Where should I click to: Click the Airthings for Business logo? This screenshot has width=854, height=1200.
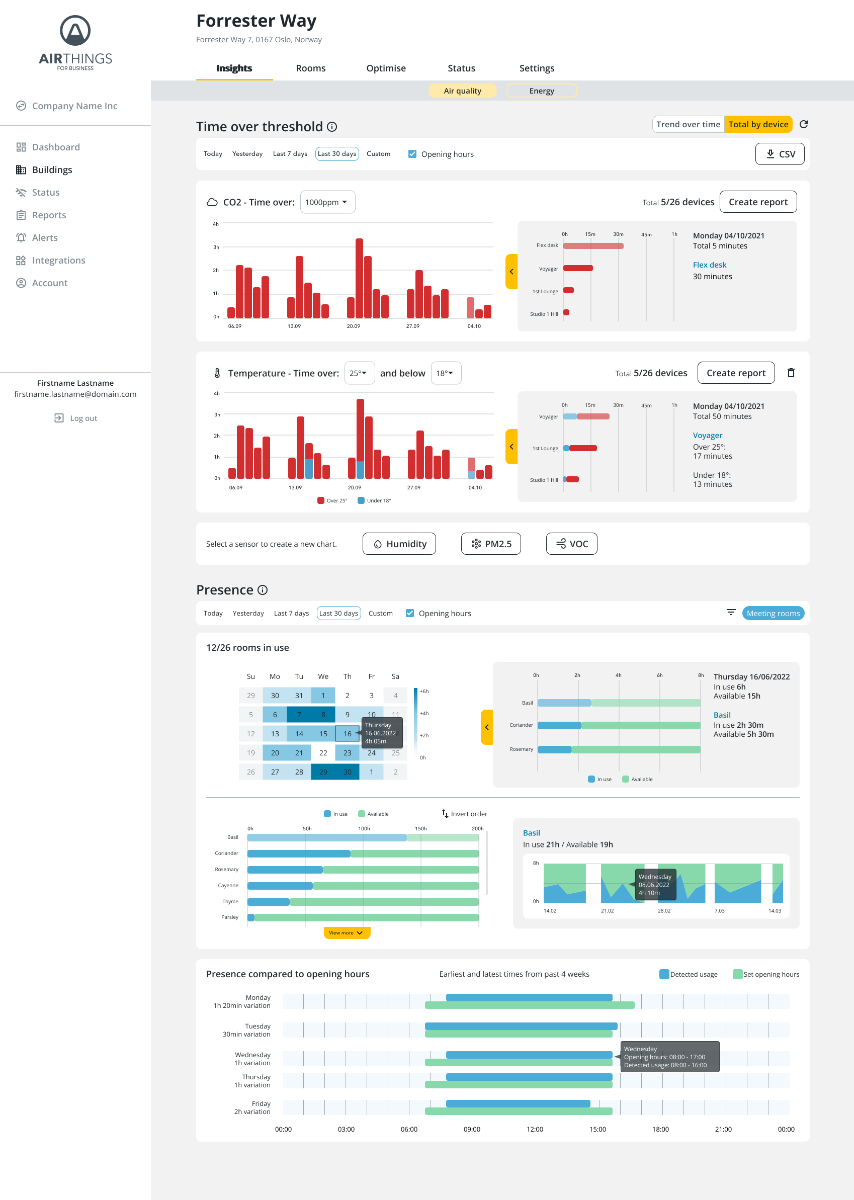click(x=75, y=42)
